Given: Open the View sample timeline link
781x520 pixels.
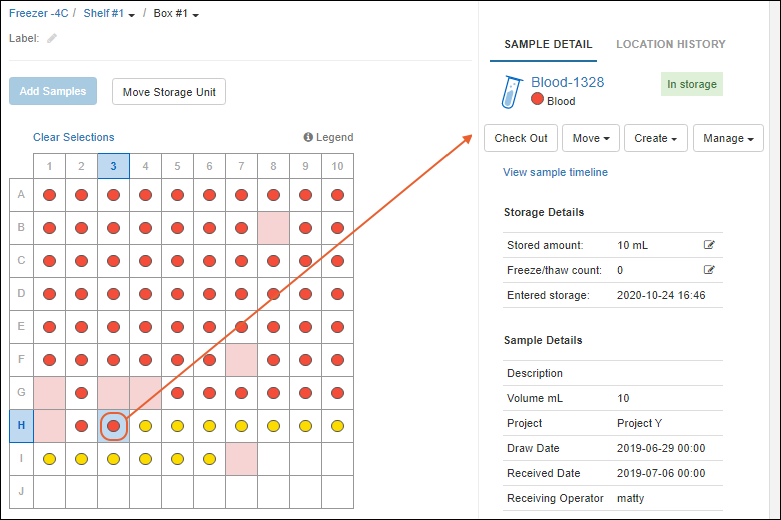Looking at the screenshot, I should pos(555,172).
